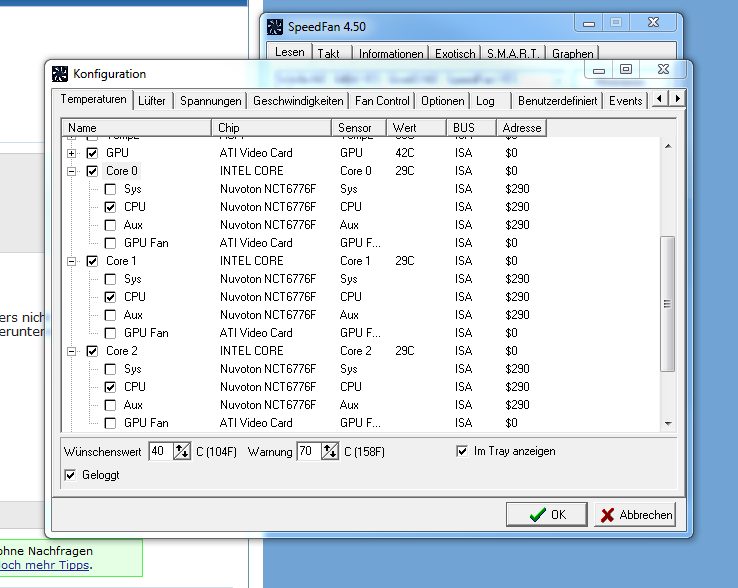Uncheck CPU under Core 2
738x588 pixels.
(x=110, y=387)
